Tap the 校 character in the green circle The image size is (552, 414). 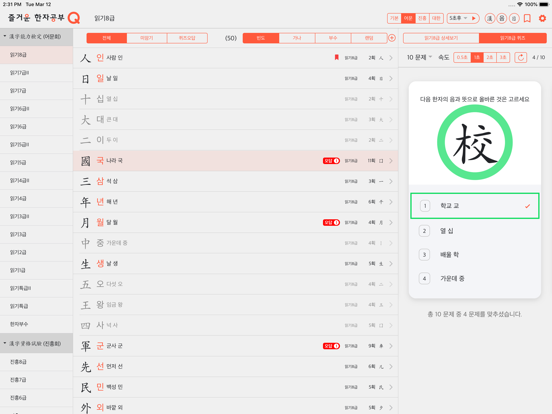point(475,143)
